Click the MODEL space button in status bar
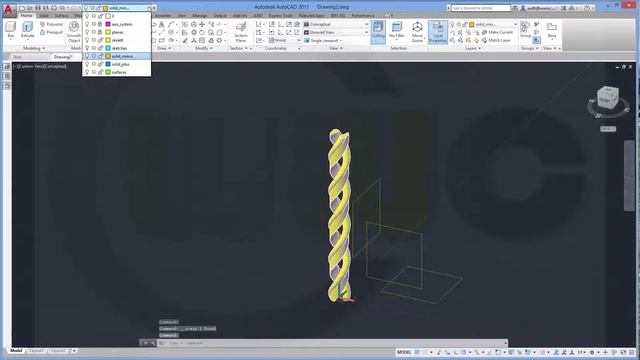 [x=404, y=352]
